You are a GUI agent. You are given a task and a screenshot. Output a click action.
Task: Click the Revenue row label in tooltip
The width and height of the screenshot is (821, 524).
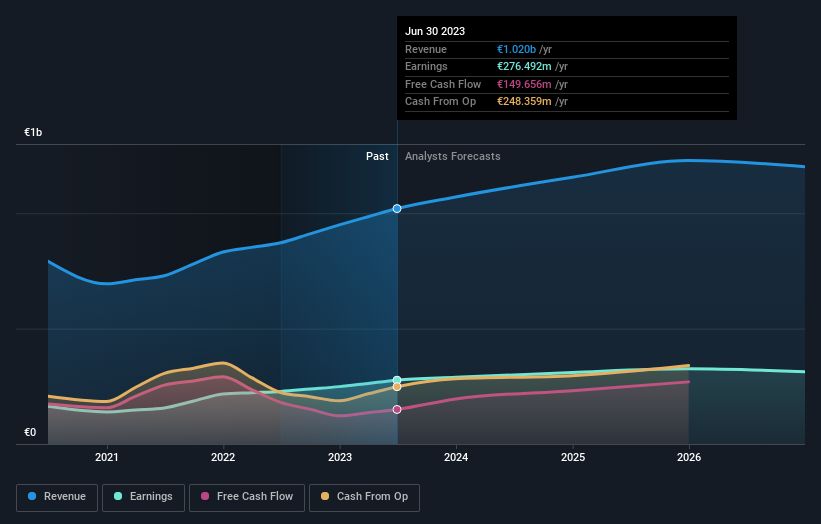(x=426, y=49)
